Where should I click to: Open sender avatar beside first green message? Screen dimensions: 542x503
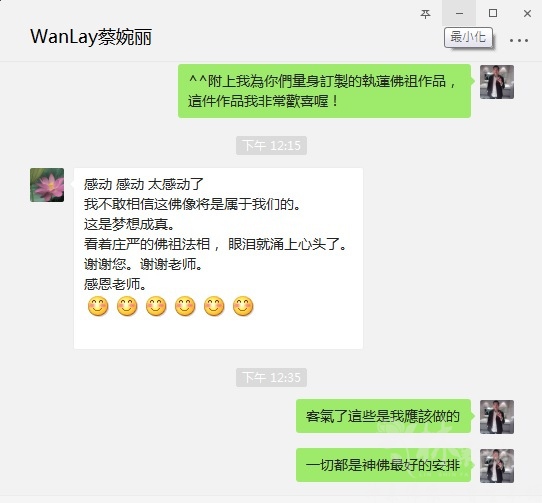tap(497, 82)
